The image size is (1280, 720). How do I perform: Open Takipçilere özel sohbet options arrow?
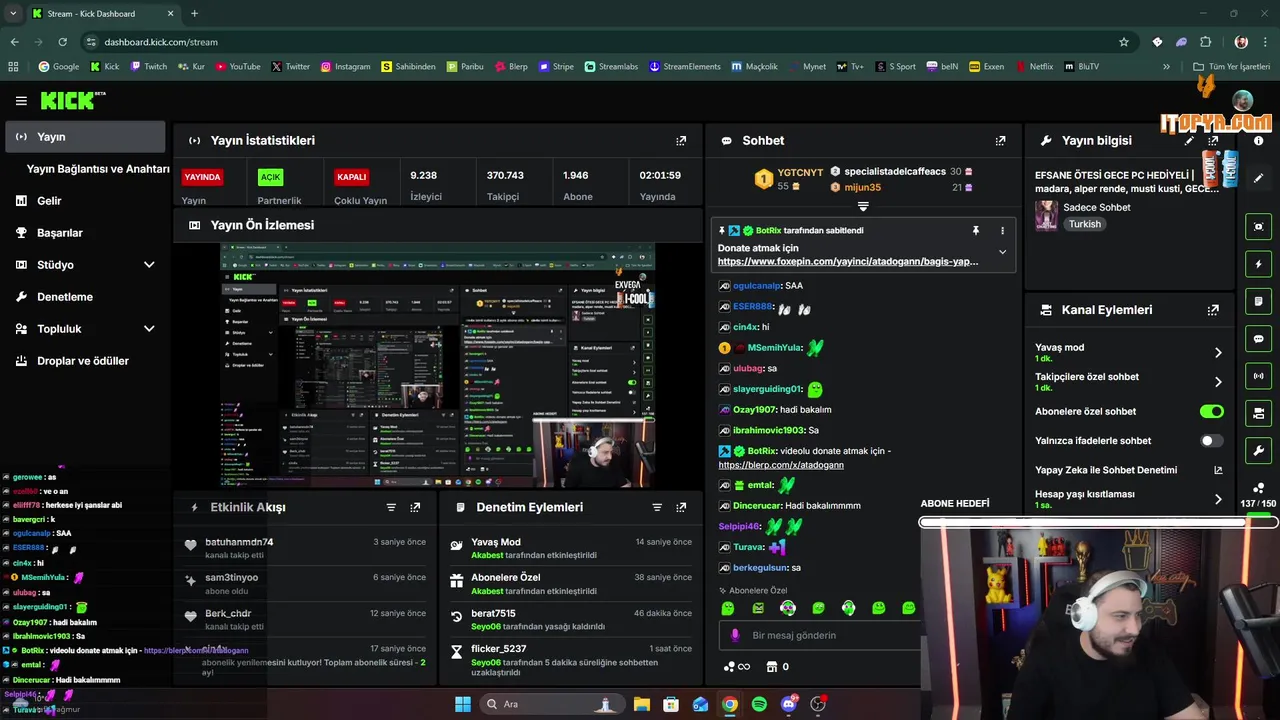pos(1218,382)
